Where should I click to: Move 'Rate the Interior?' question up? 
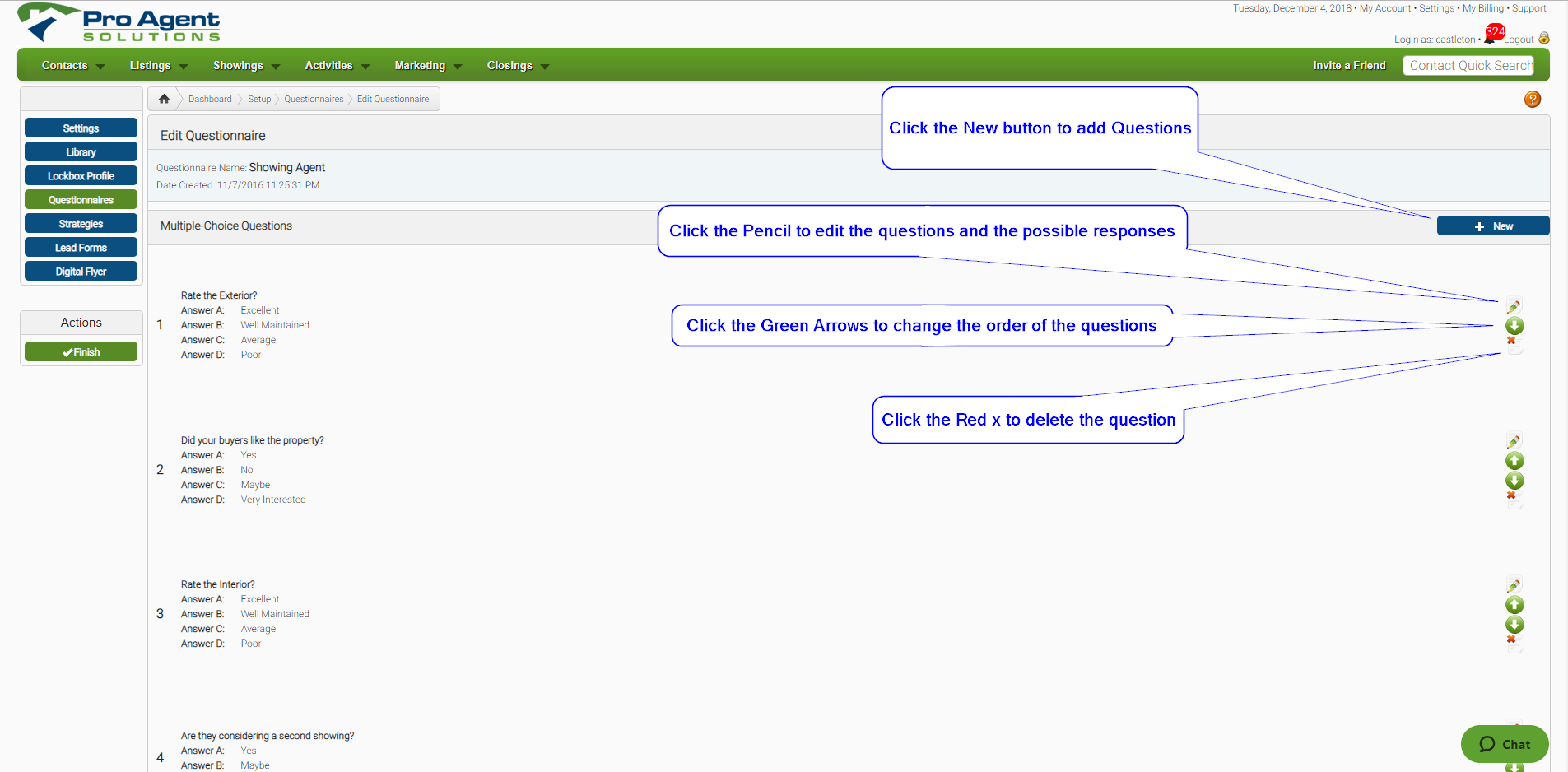coord(1514,605)
